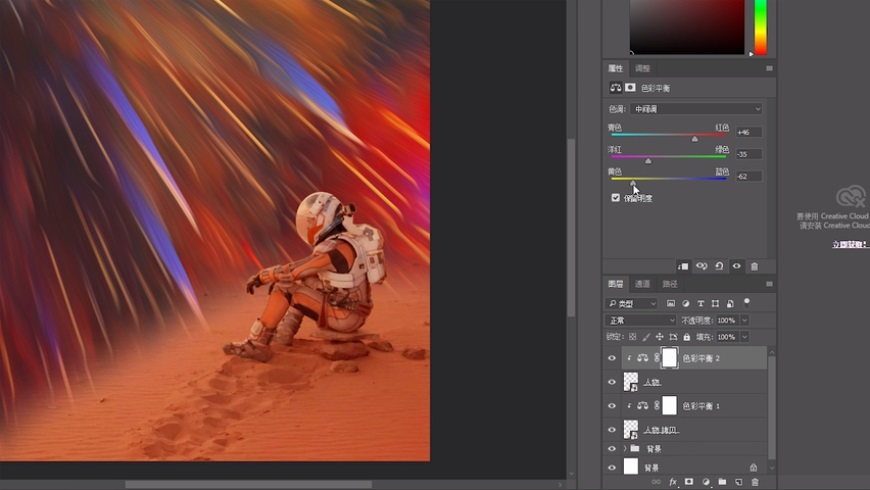
Task: Toggle adjustment visibility eye in Properties panel
Action: coord(736,266)
